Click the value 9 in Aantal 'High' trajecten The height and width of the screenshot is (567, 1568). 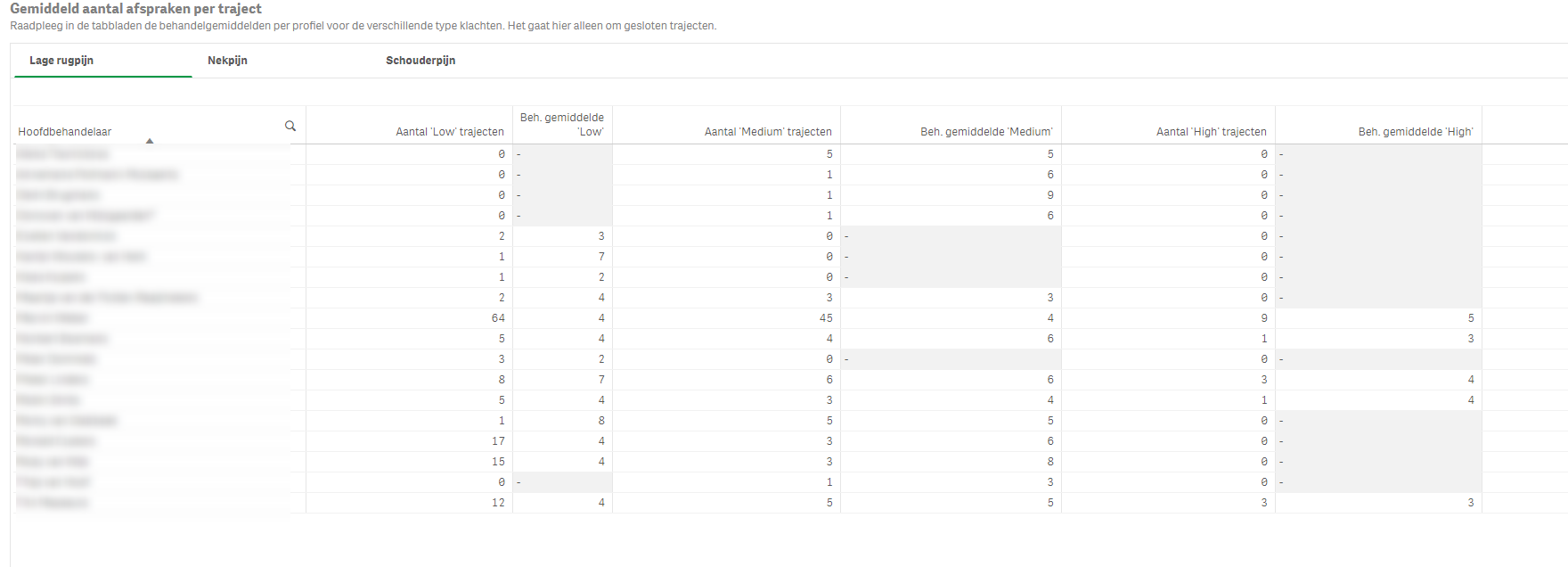point(1263,318)
